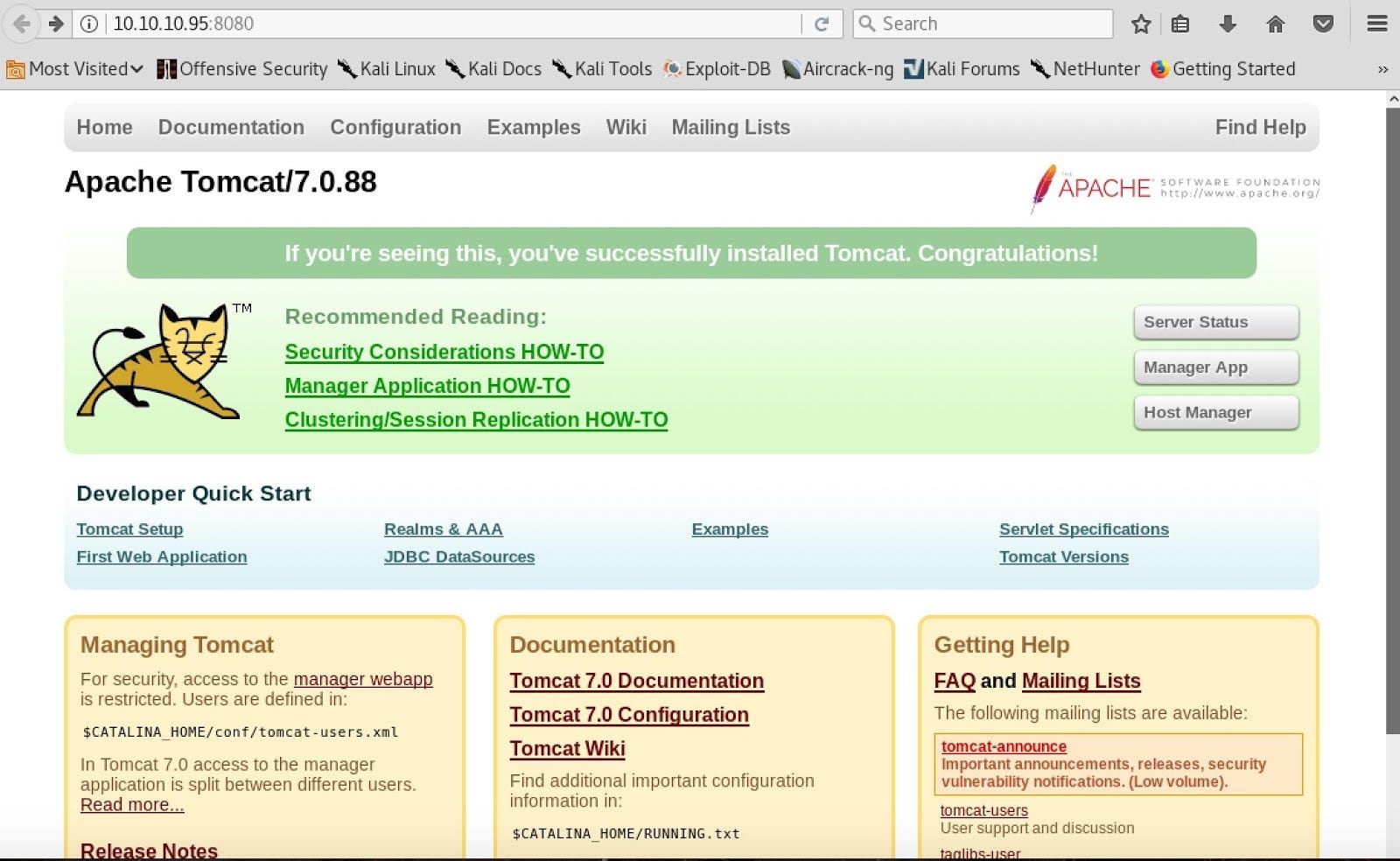The width and height of the screenshot is (1400, 861).
Task: Open the tomcat-announce mailing list link
Action: [x=1004, y=746]
